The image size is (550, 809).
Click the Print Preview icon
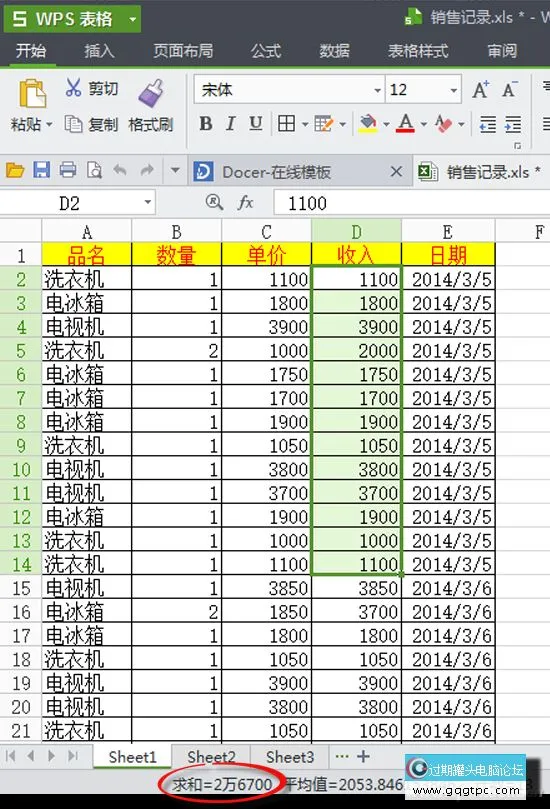[94, 170]
